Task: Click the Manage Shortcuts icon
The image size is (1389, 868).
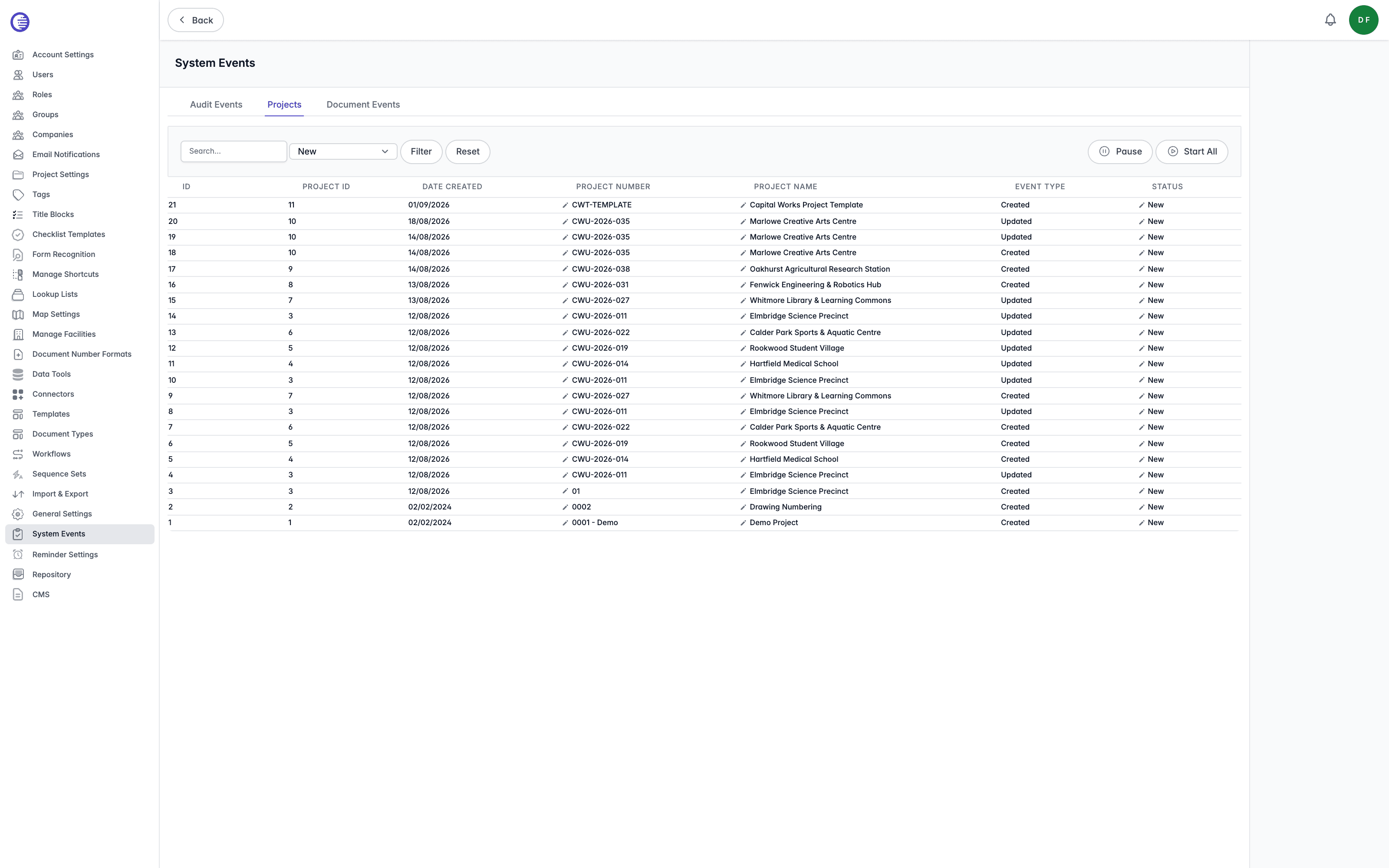Action: tap(18, 274)
